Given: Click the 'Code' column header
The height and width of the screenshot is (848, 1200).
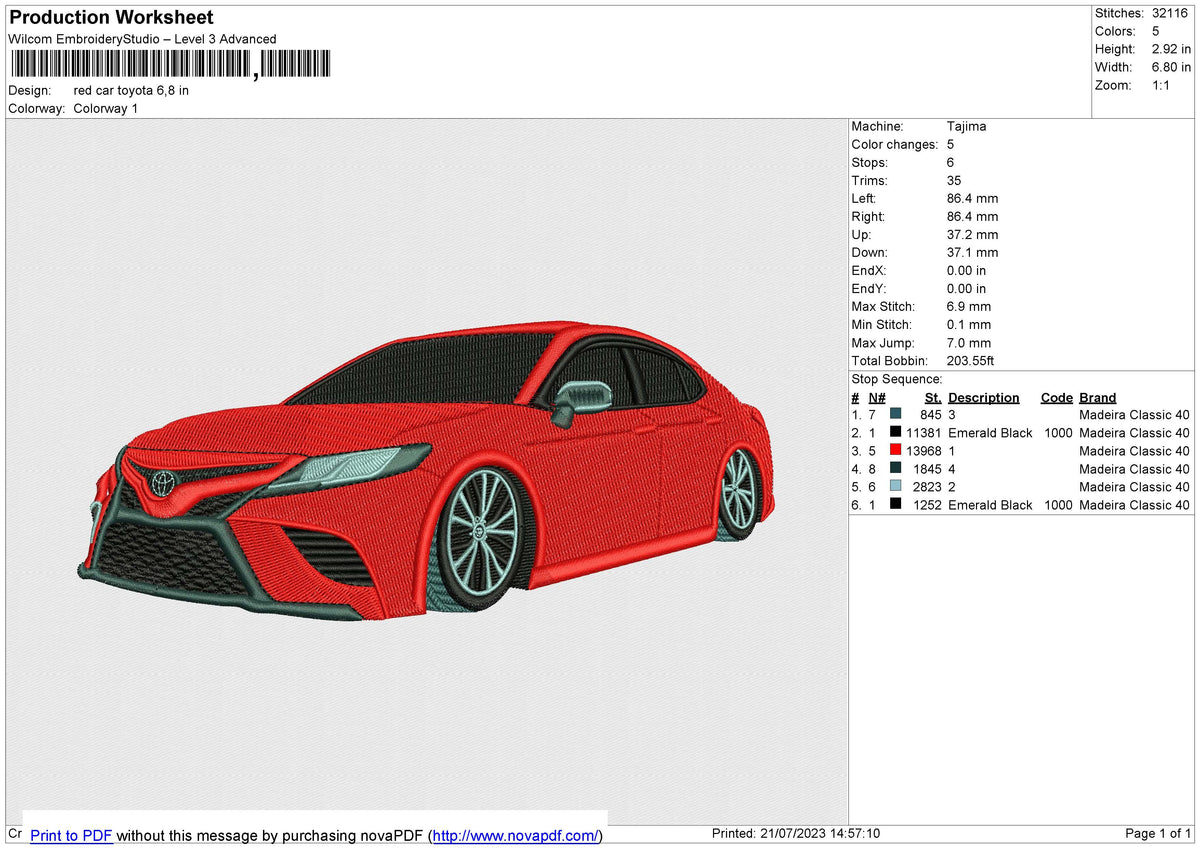Looking at the screenshot, I should click(x=1056, y=397).
